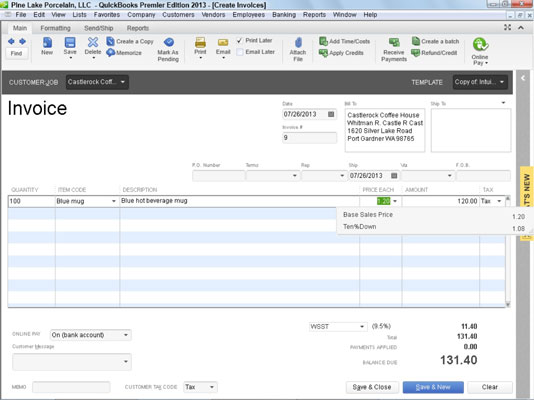The width and height of the screenshot is (534, 400).
Task: Click the Save invoice toolbar icon
Action: click(x=70, y=42)
